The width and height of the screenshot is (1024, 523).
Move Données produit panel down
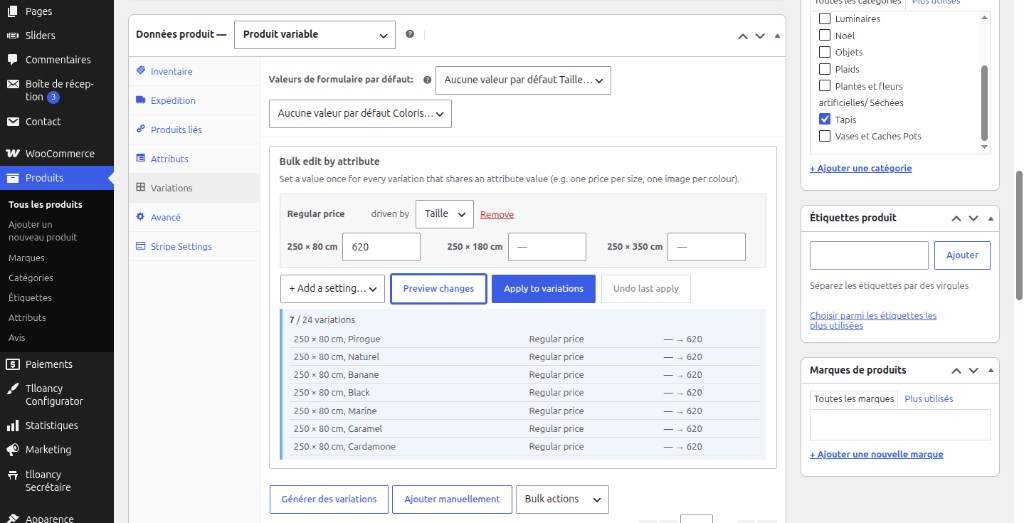[x=760, y=36]
